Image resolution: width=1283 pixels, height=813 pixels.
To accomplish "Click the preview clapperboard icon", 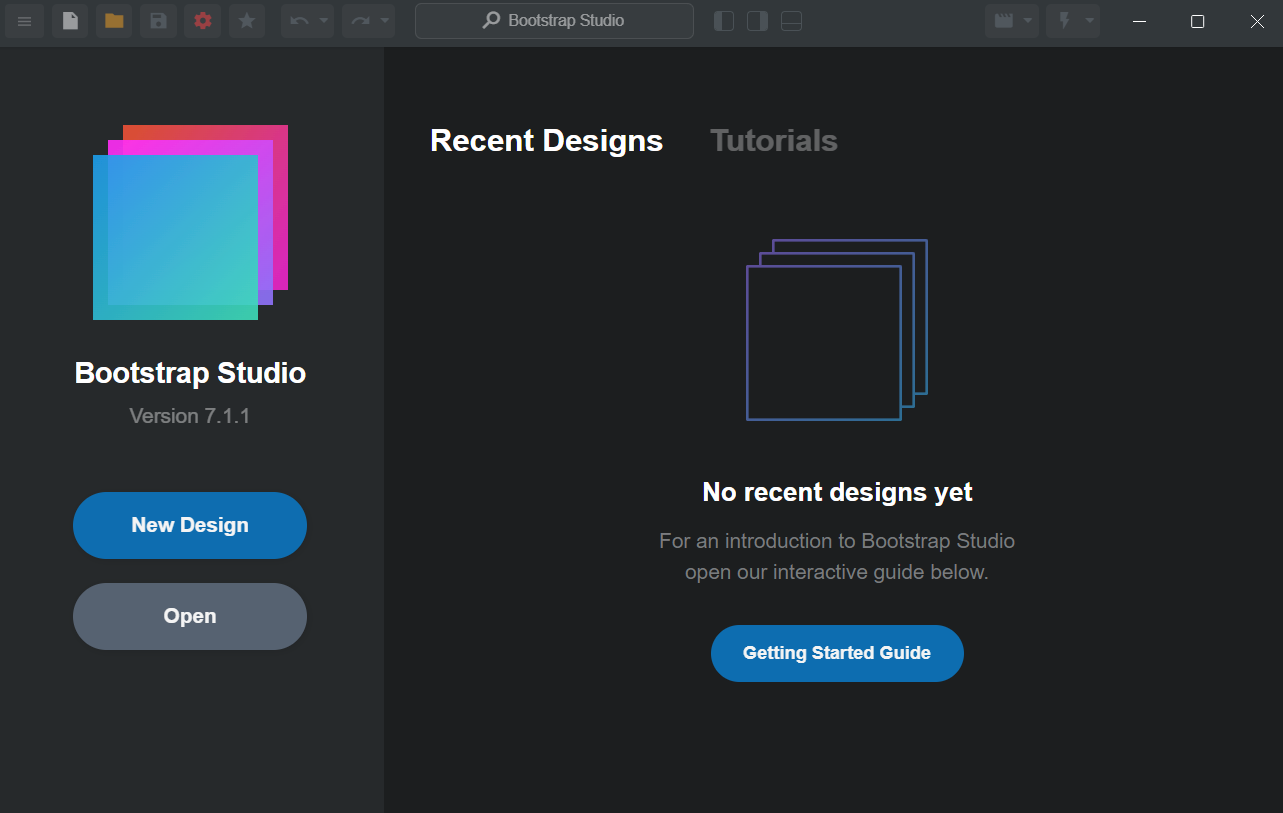I will (1003, 21).
